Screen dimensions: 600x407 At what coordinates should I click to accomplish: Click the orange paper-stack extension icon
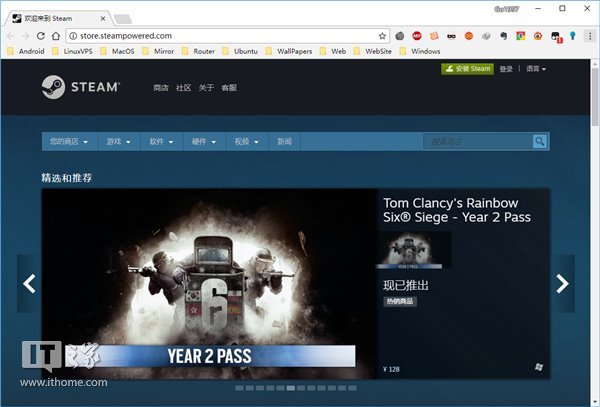[434, 36]
